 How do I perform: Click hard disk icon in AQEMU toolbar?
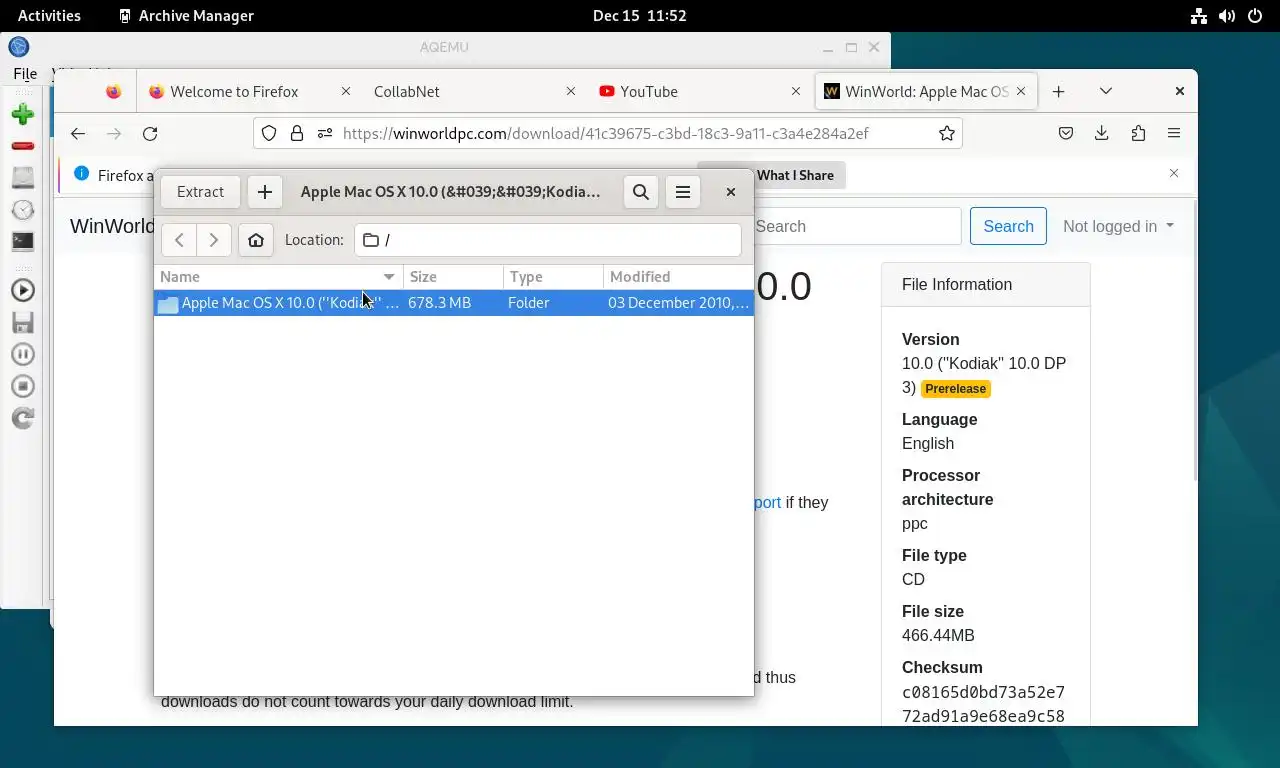point(22,178)
